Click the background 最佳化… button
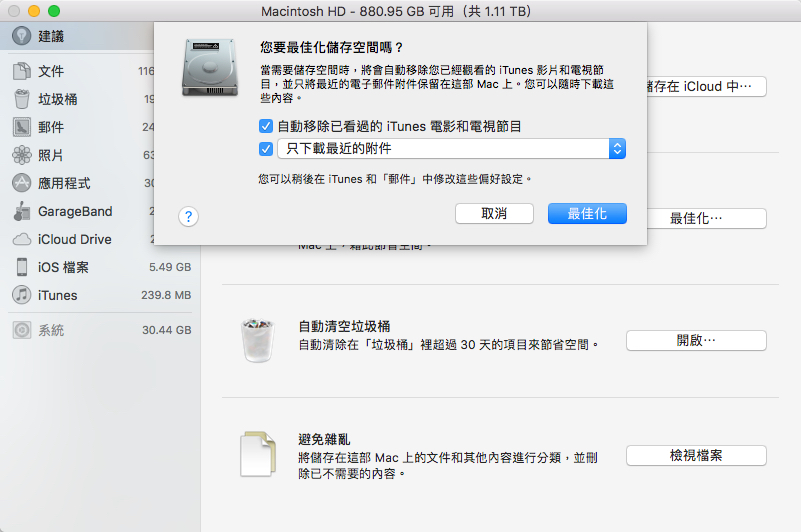Screen dimensions: 801x532 (x=706, y=219)
